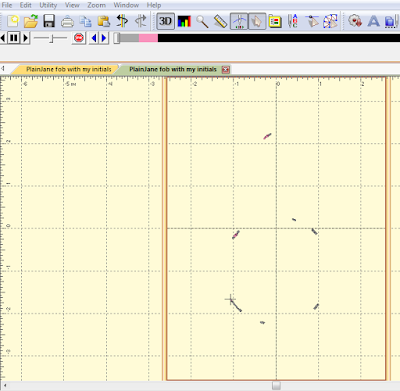This screenshot has width=400, height=391.
Task: Open an existing design with folder icon
Action: [31, 21]
